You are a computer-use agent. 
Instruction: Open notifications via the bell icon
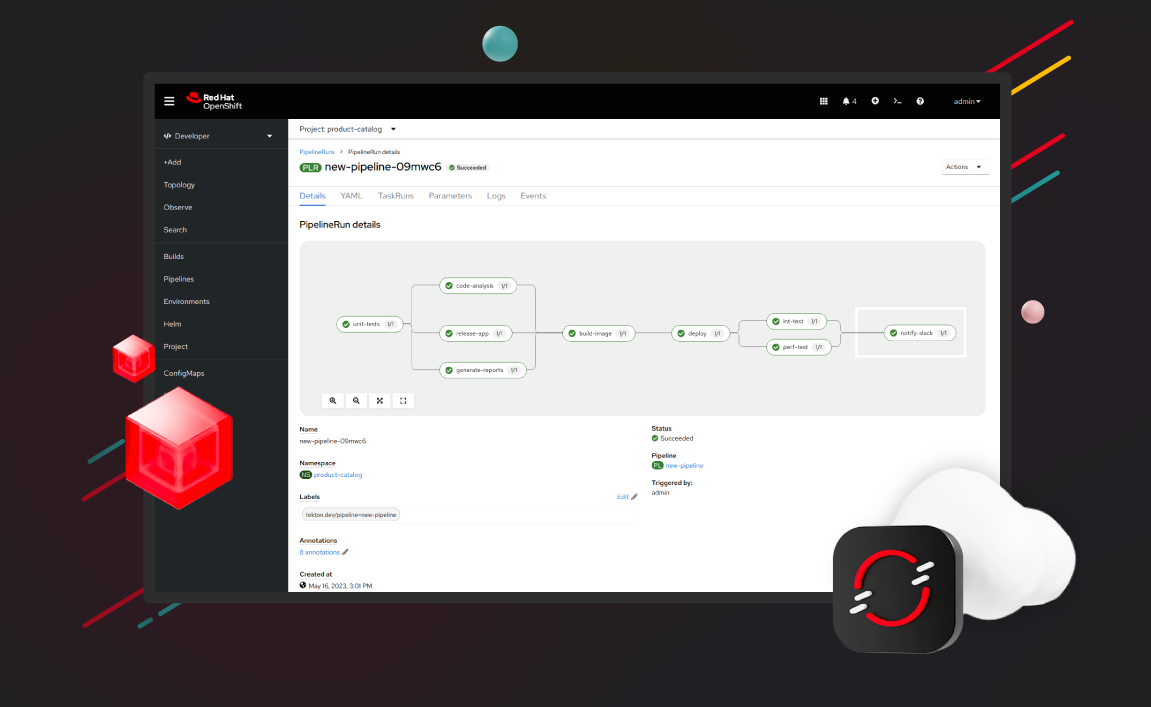click(x=847, y=101)
